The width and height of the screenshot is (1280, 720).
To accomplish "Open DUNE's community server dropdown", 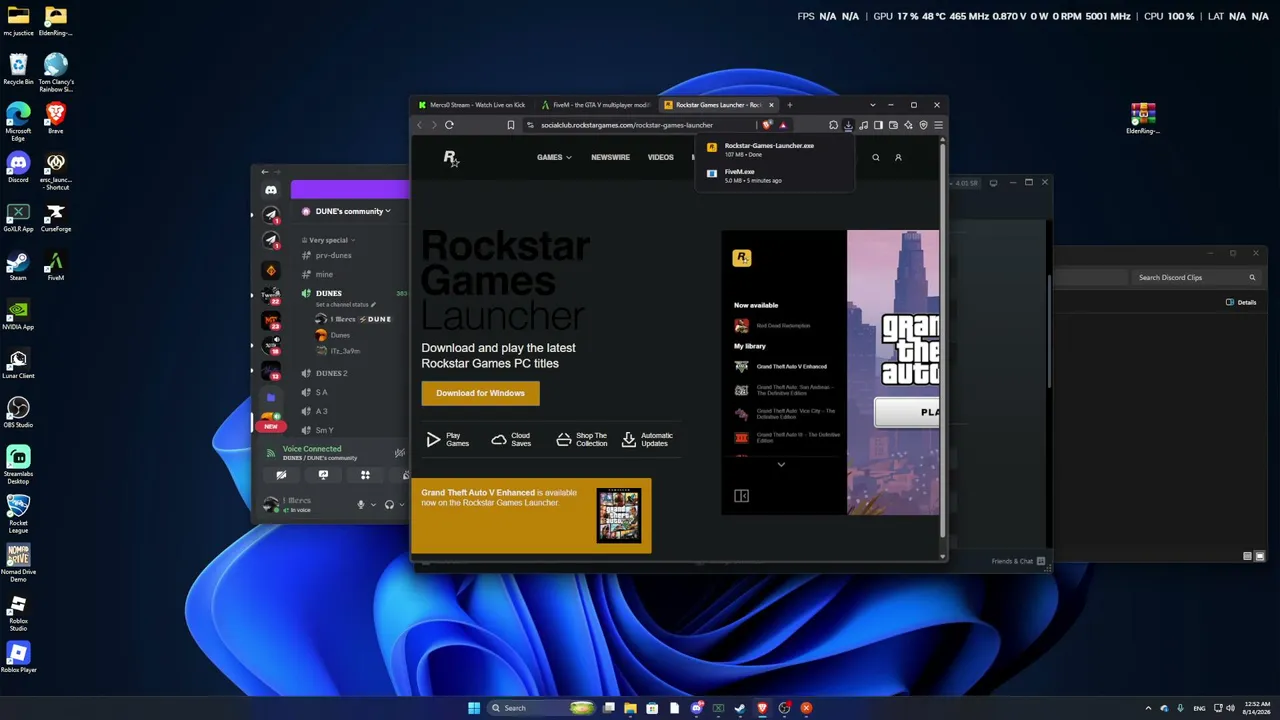I will click(352, 211).
